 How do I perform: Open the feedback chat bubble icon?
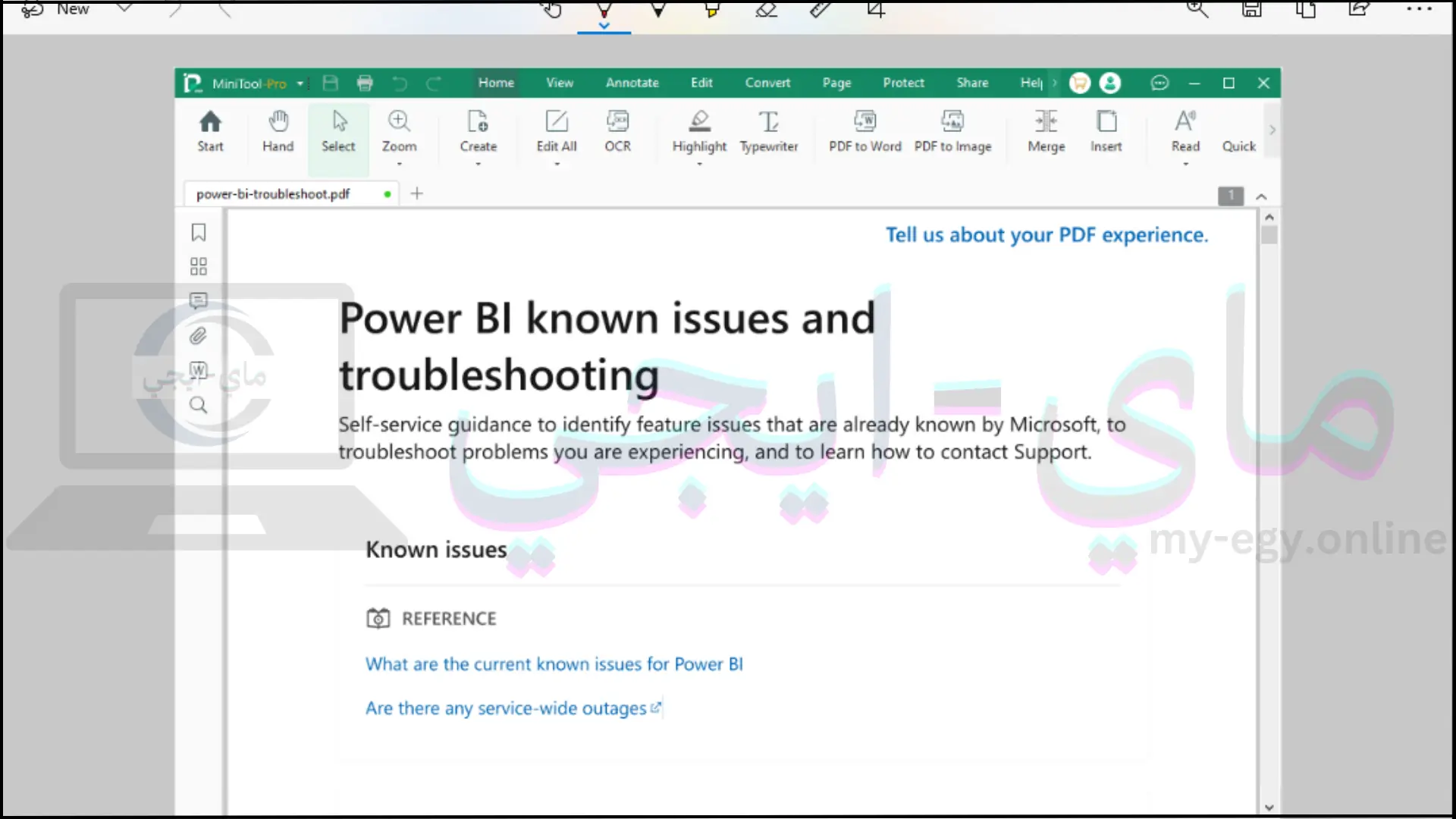[x=1159, y=83]
